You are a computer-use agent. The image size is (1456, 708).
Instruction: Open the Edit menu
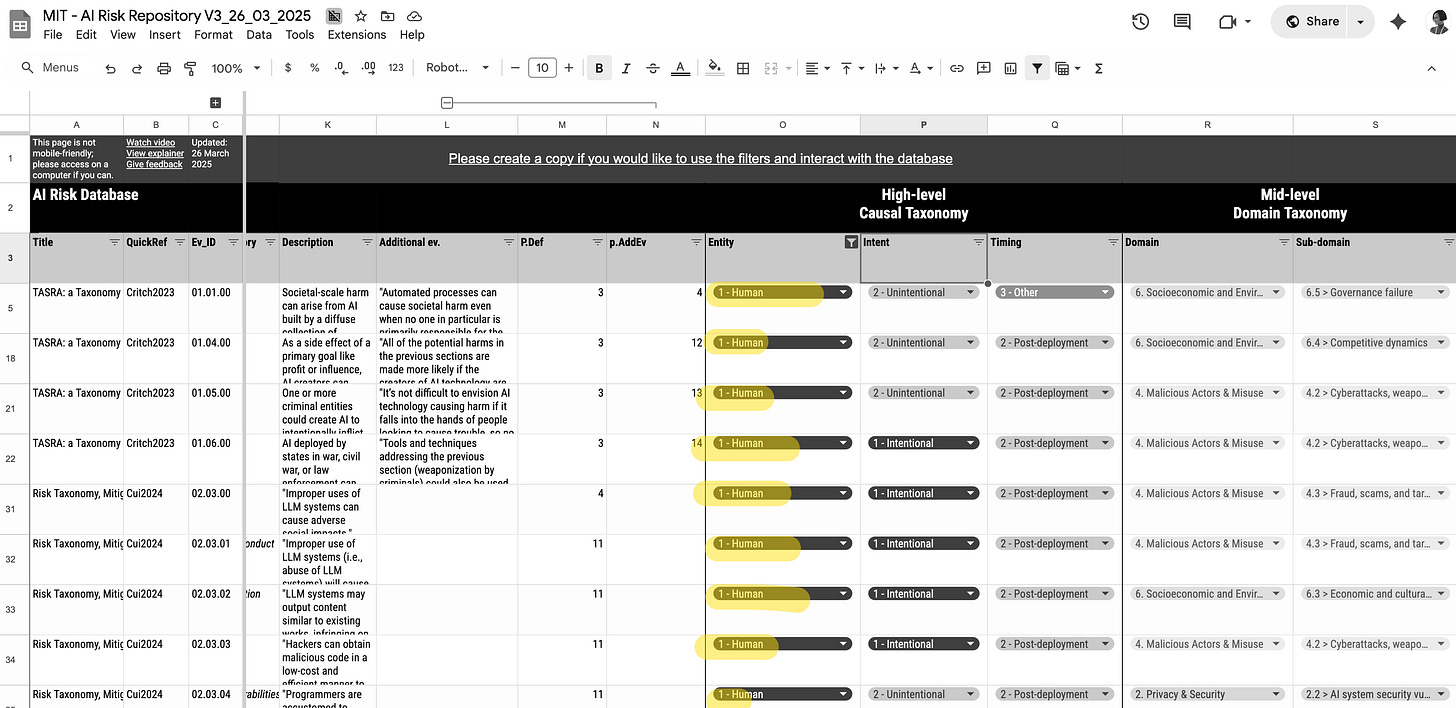[86, 34]
